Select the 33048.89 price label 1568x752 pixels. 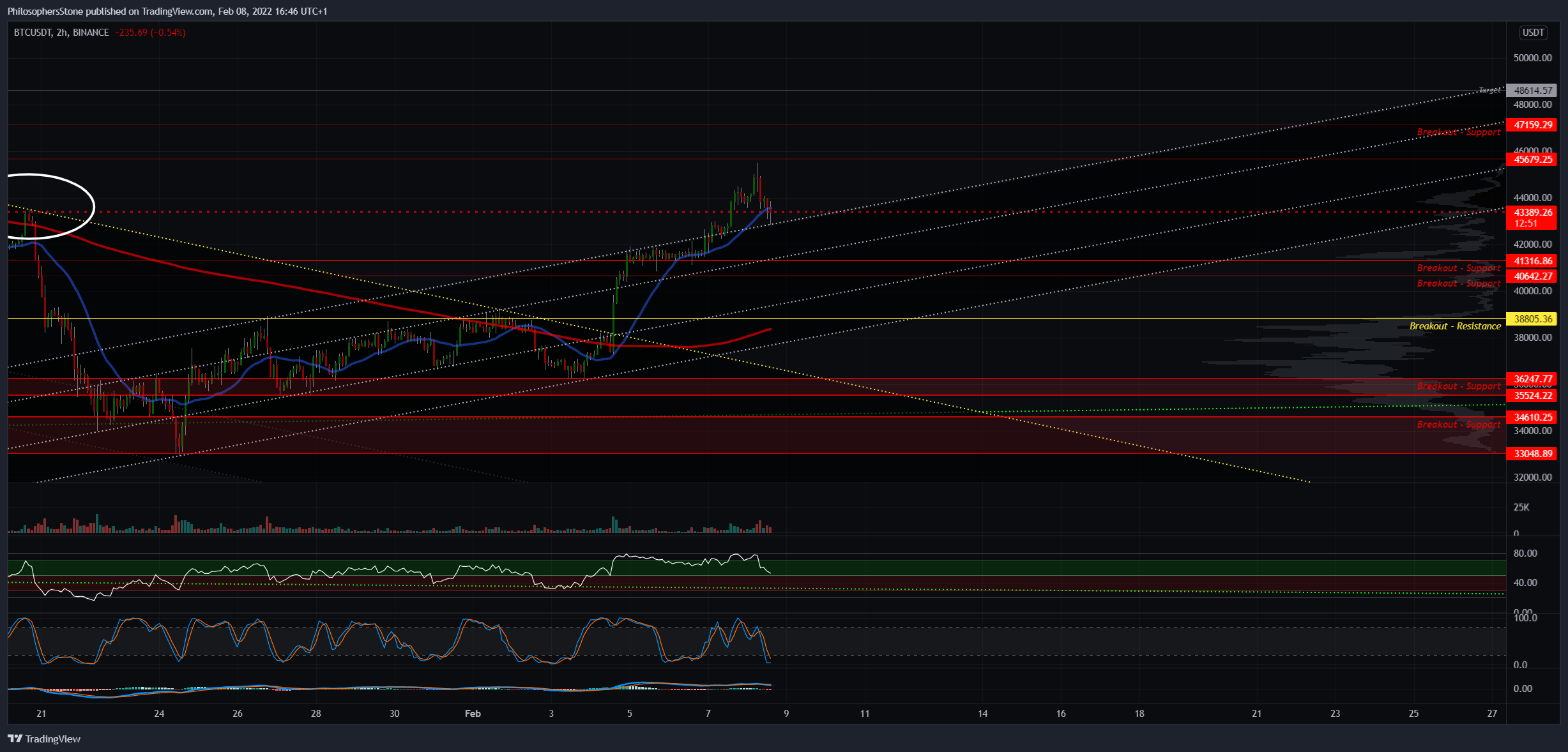click(x=1533, y=454)
